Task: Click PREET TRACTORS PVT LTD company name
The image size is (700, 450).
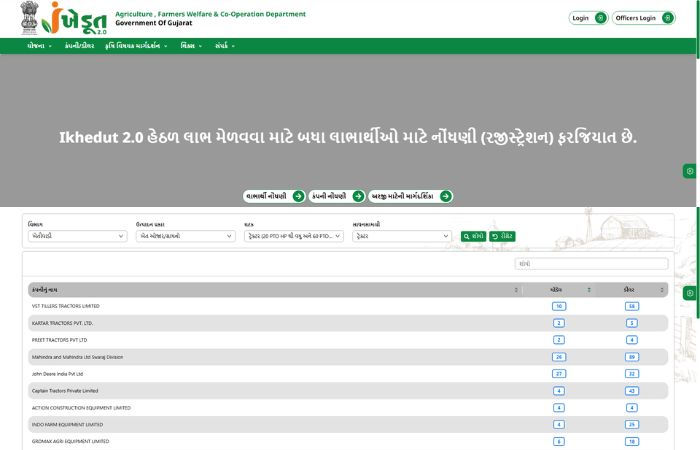Action: [x=59, y=340]
